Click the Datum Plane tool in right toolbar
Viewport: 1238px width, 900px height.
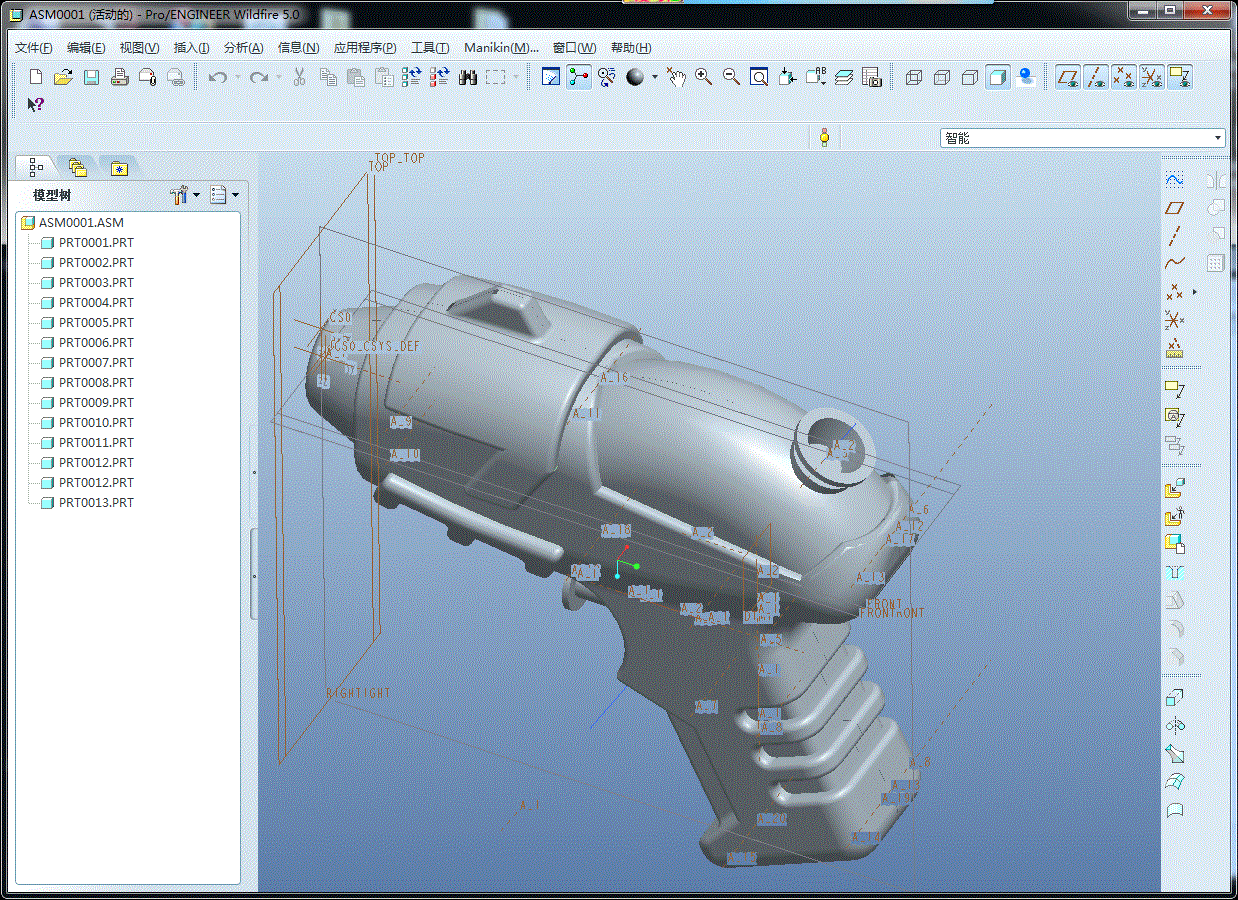1175,207
